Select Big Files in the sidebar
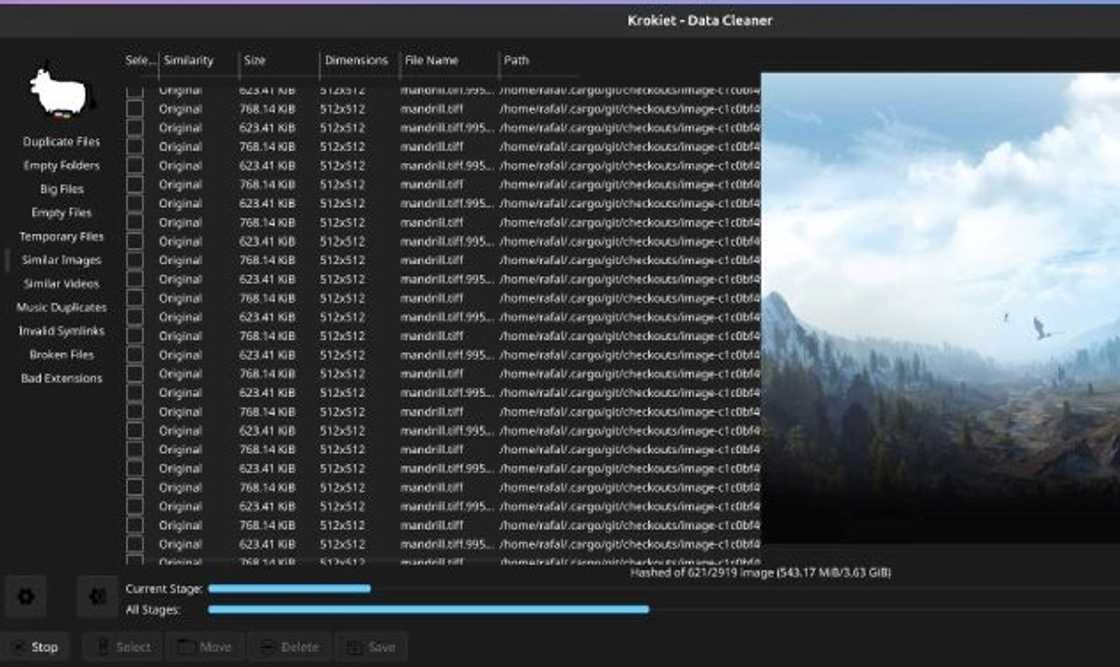Image resolution: width=1120 pixels, height=667 pixels. pyautogui.click(x=61, y=189)
